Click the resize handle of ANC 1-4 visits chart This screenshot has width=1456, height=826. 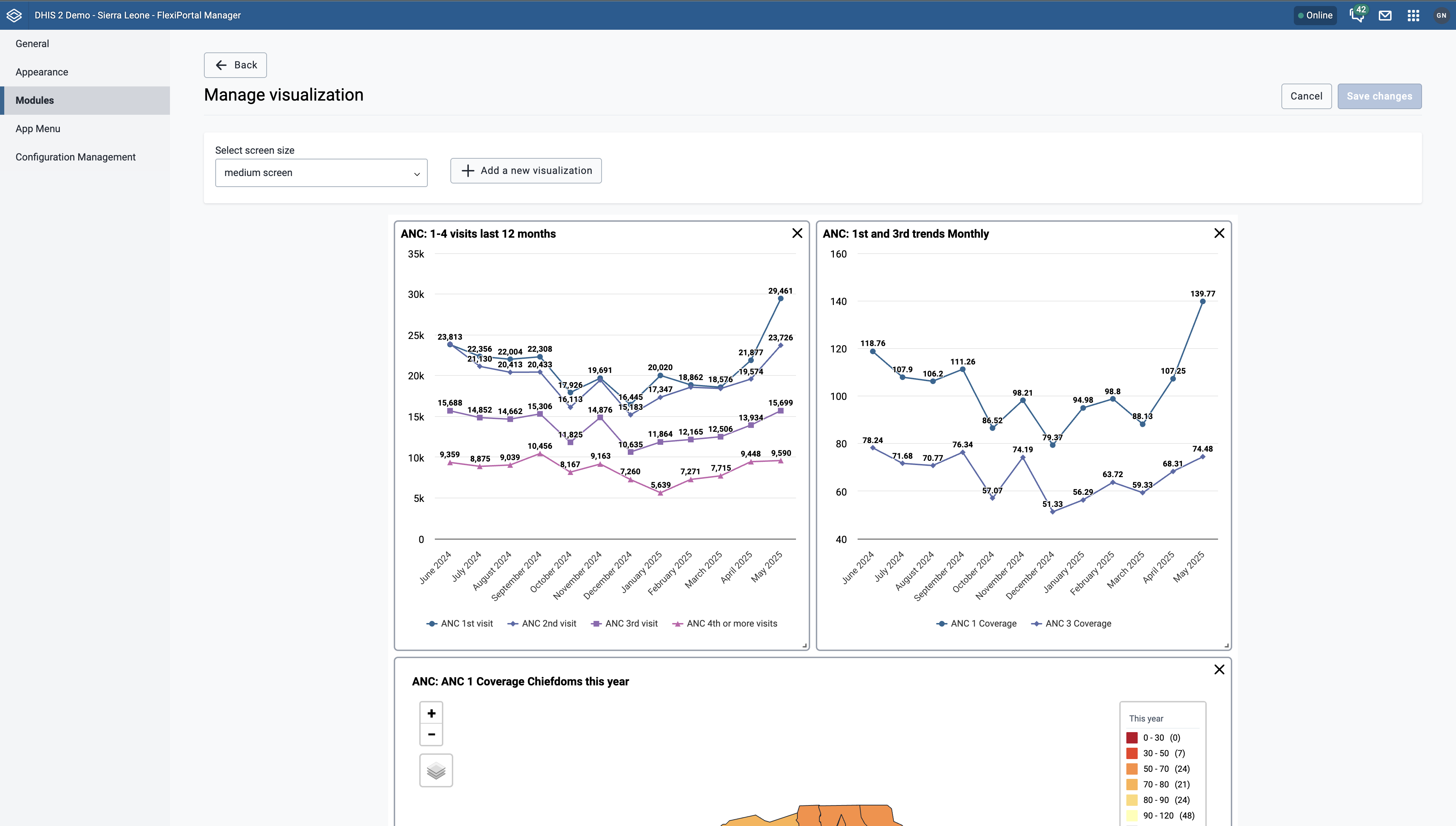pos(804,645)
